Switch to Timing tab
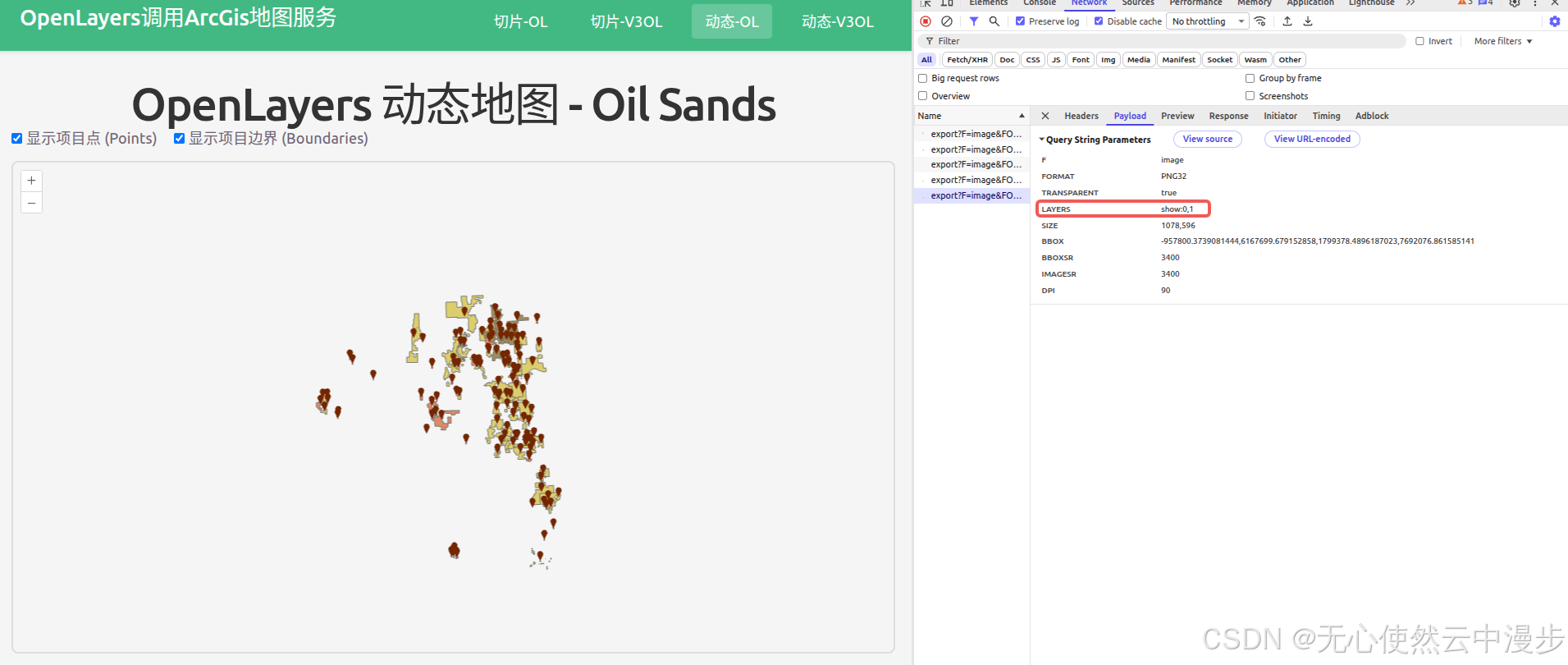Screen dimensions: 1568x665 point(1326,116)
